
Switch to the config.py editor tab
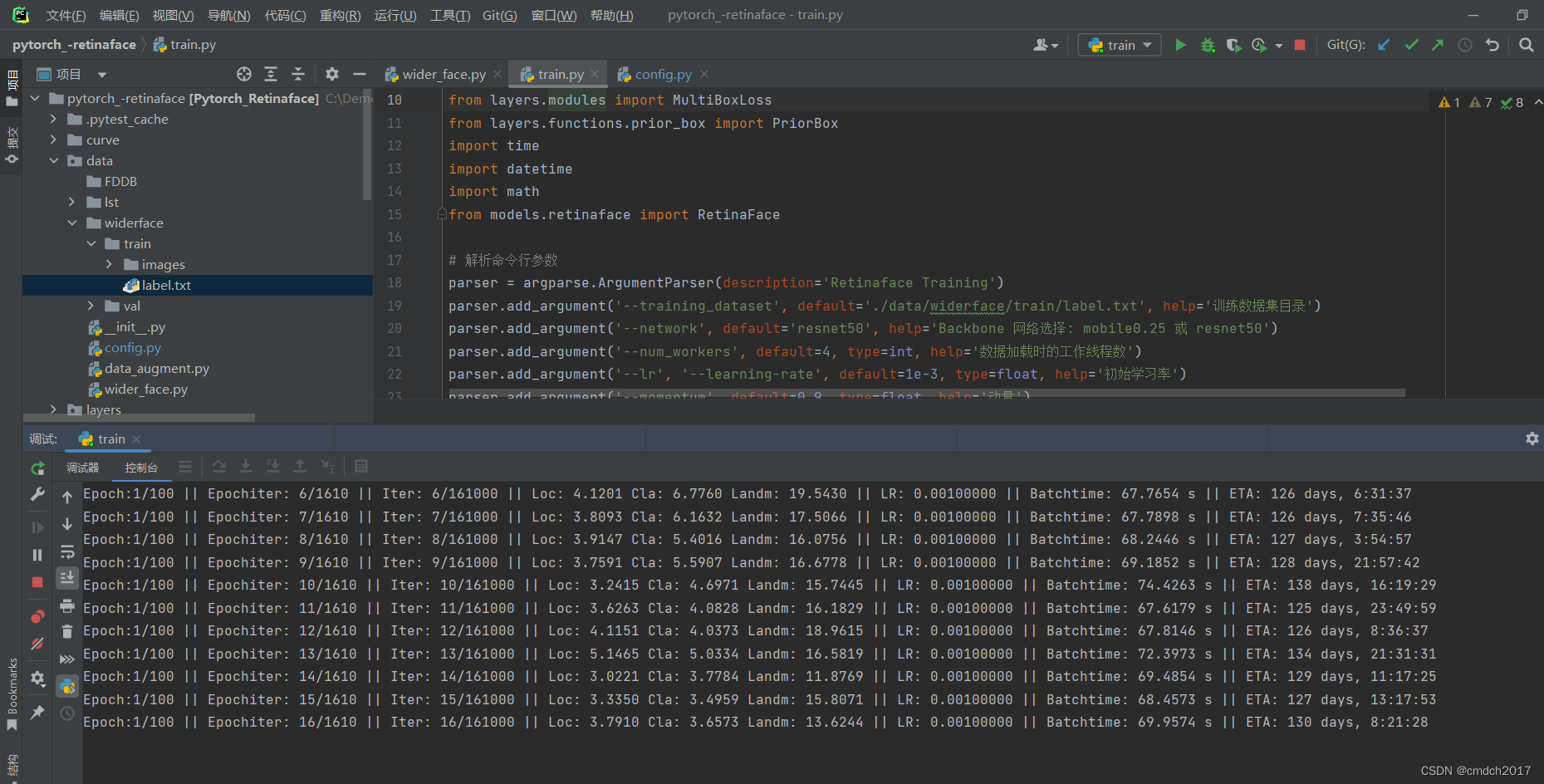(662, 74)
